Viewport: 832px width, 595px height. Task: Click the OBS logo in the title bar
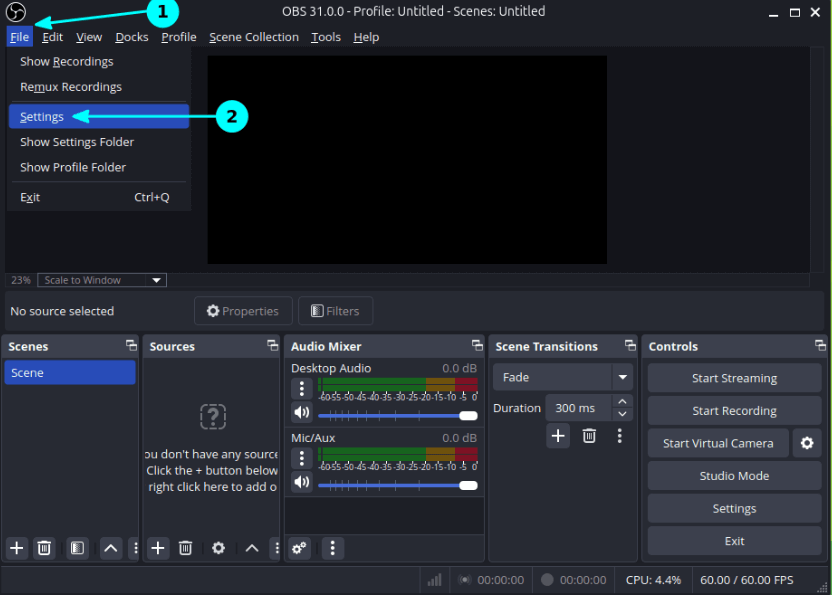point(16,12)
